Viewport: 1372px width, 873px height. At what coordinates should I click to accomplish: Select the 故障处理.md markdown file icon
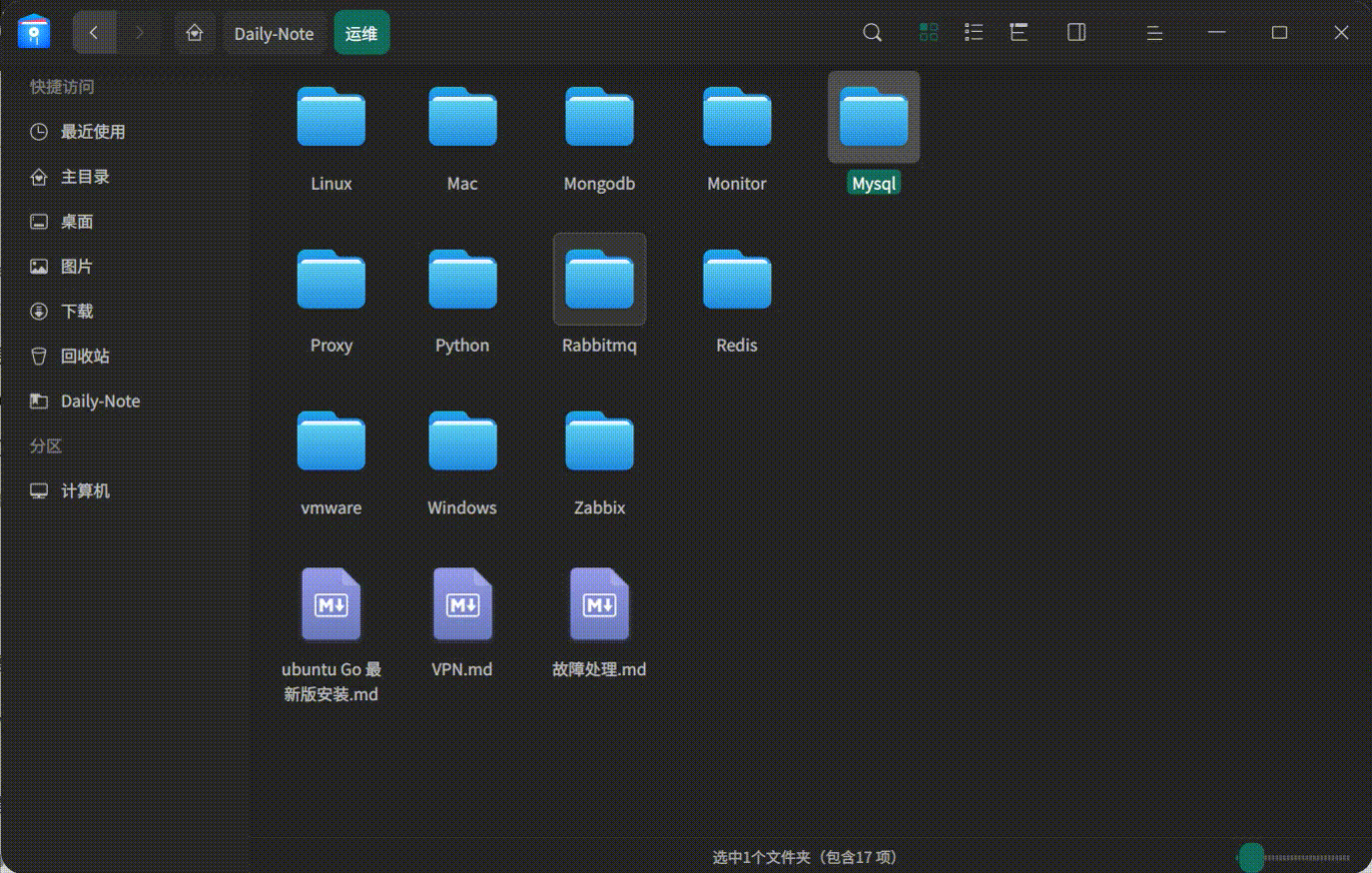(599, 604)
